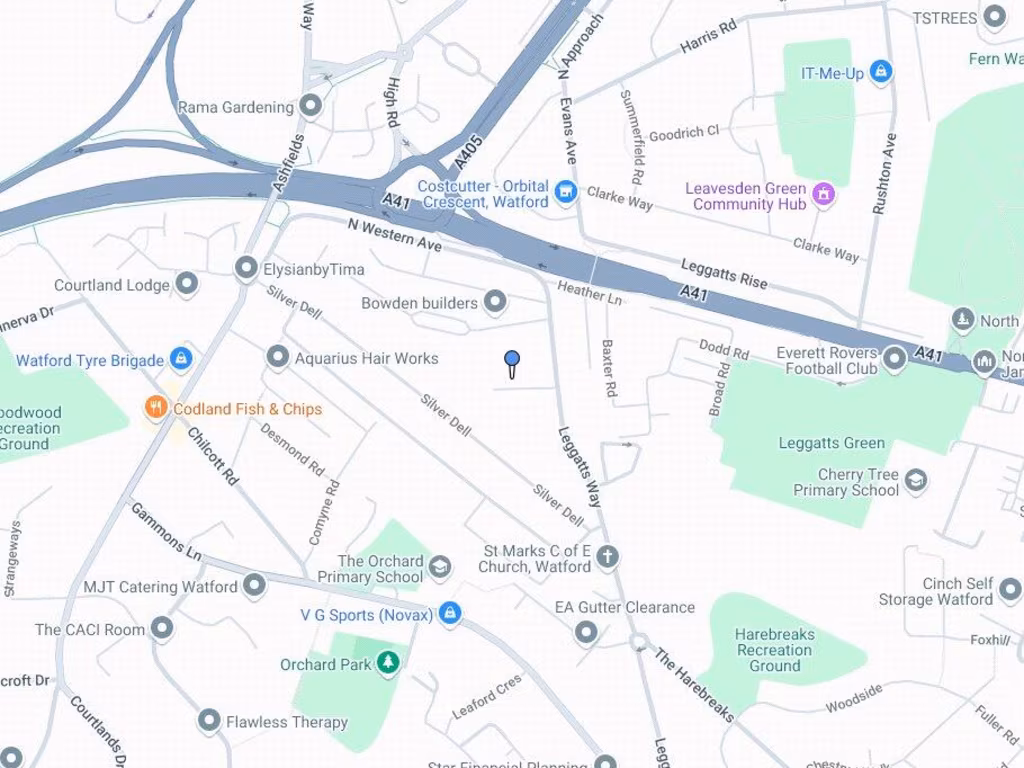
Task: Select the Harebreaks Recreation Ground label
Action: (x=775, y=650)
